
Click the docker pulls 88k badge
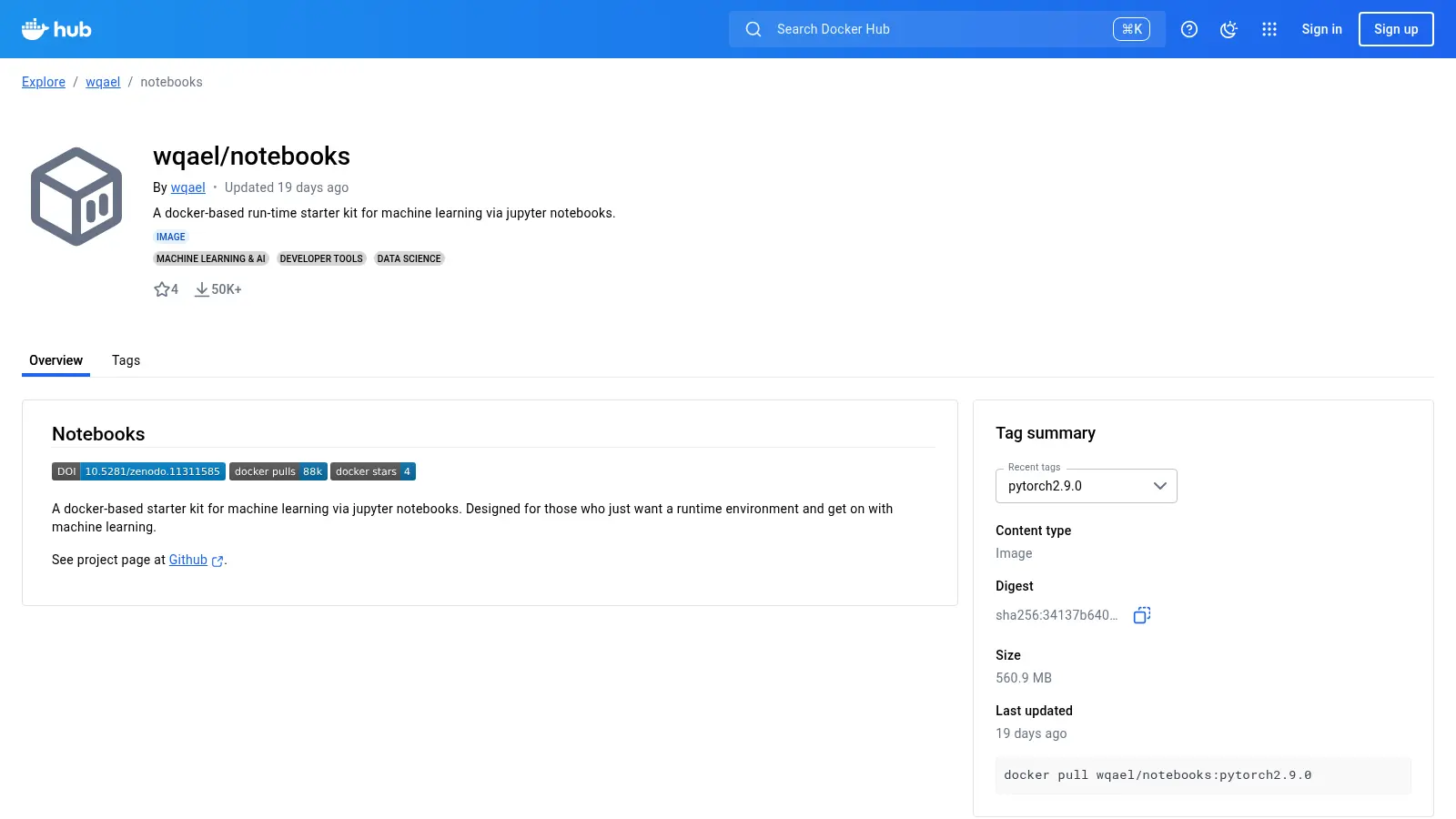278,471
